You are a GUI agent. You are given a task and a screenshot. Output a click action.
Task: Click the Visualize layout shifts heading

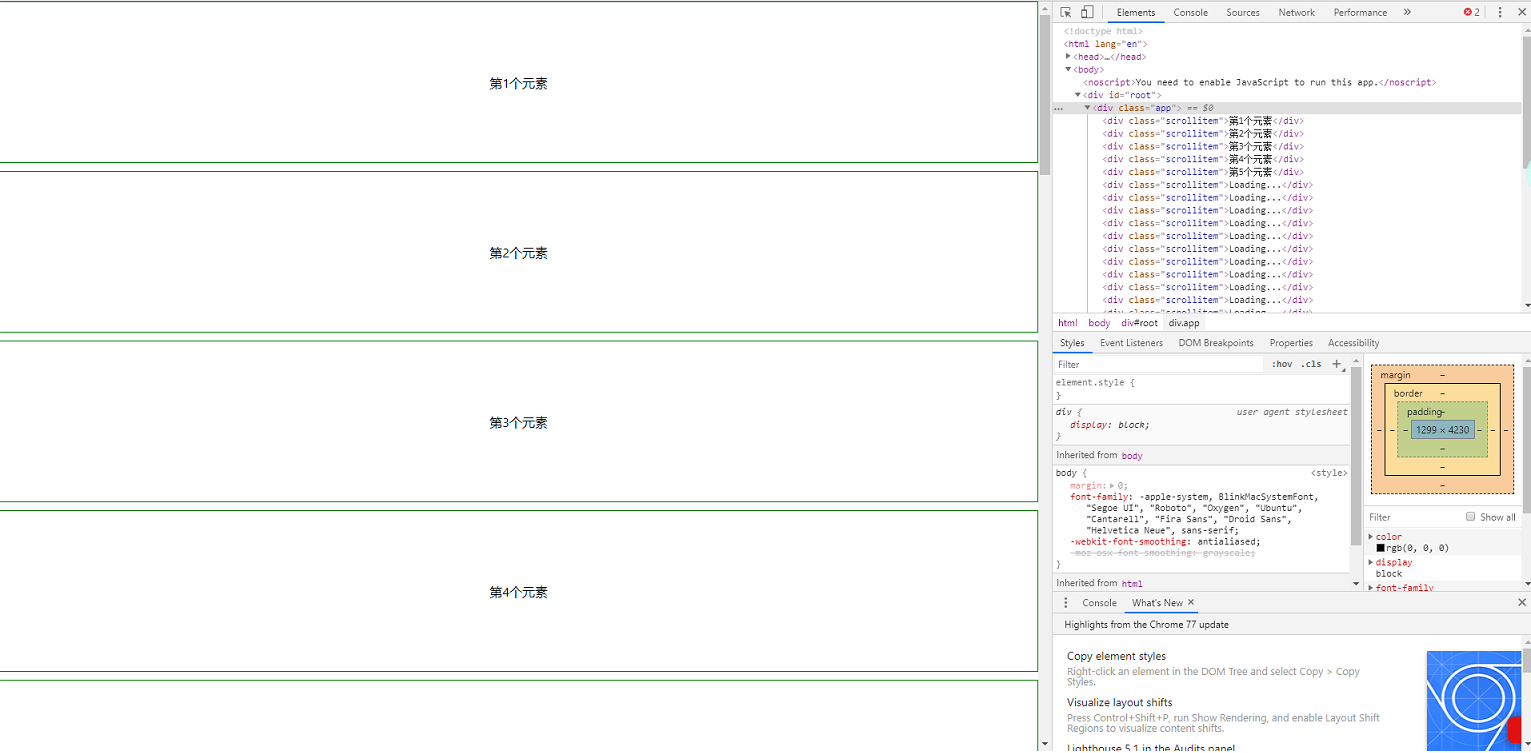tap(1119, 702)
